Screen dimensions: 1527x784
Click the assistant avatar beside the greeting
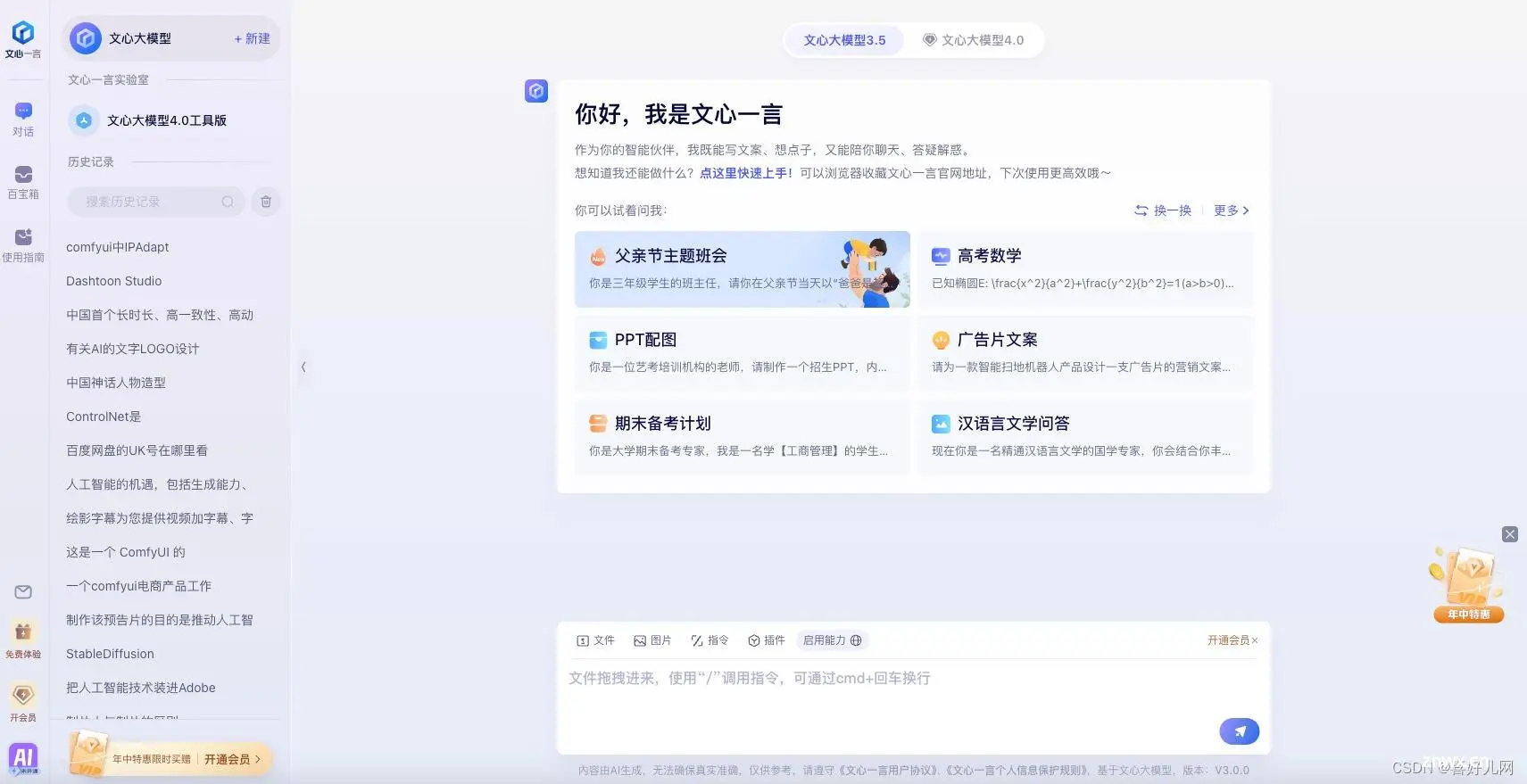(536, 91)
